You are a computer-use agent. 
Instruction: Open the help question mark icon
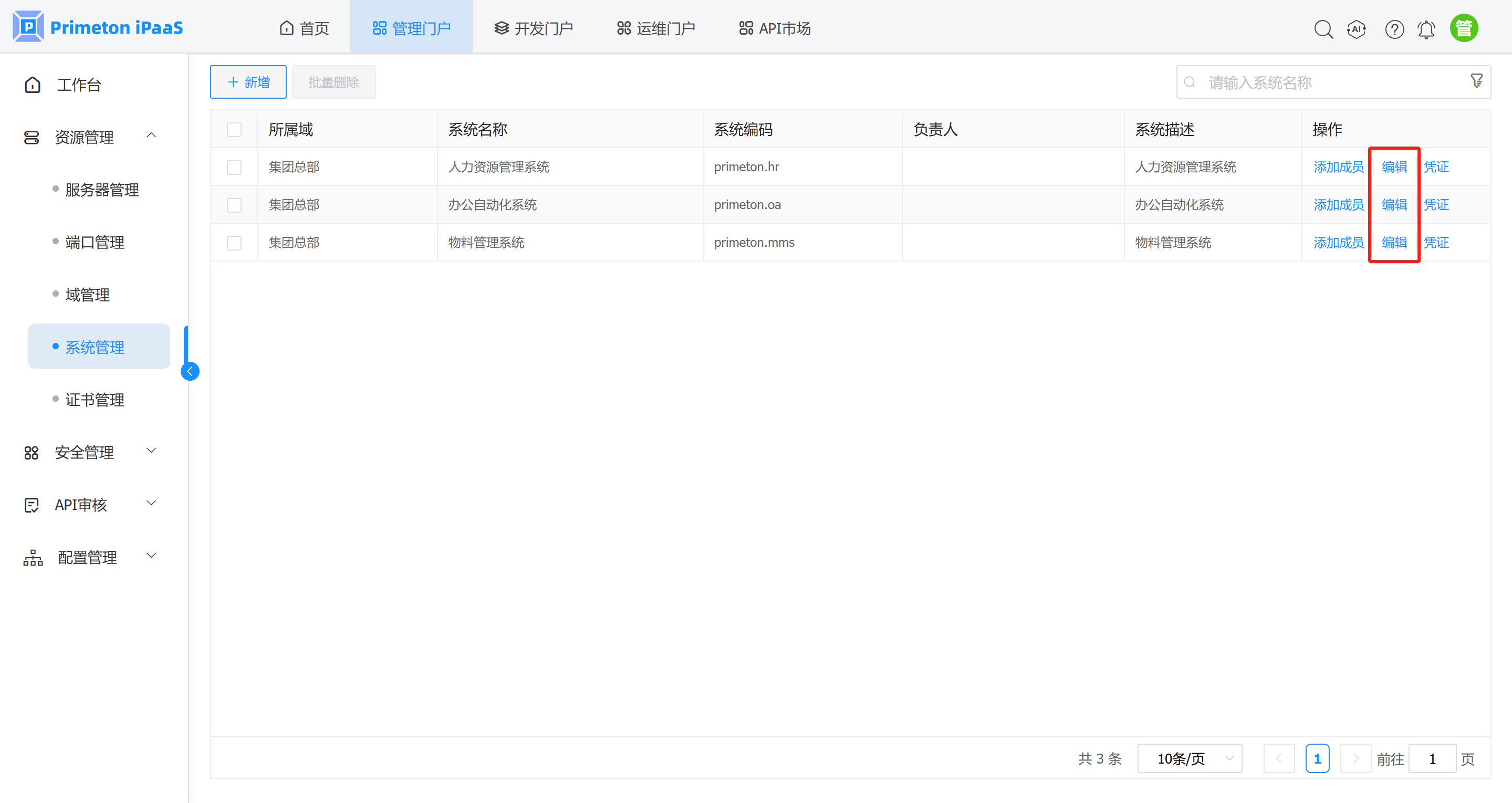[1394, 29]
